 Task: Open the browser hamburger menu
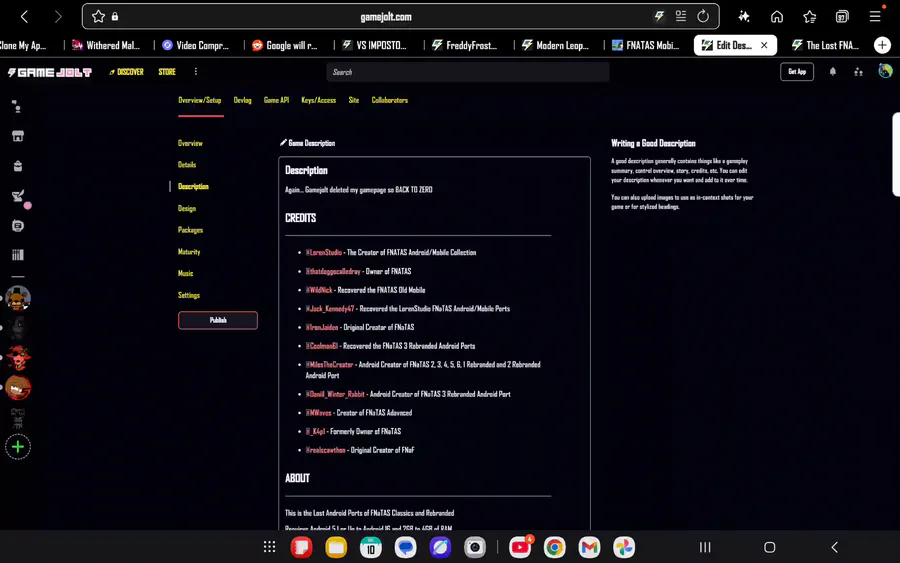point(875,16)
